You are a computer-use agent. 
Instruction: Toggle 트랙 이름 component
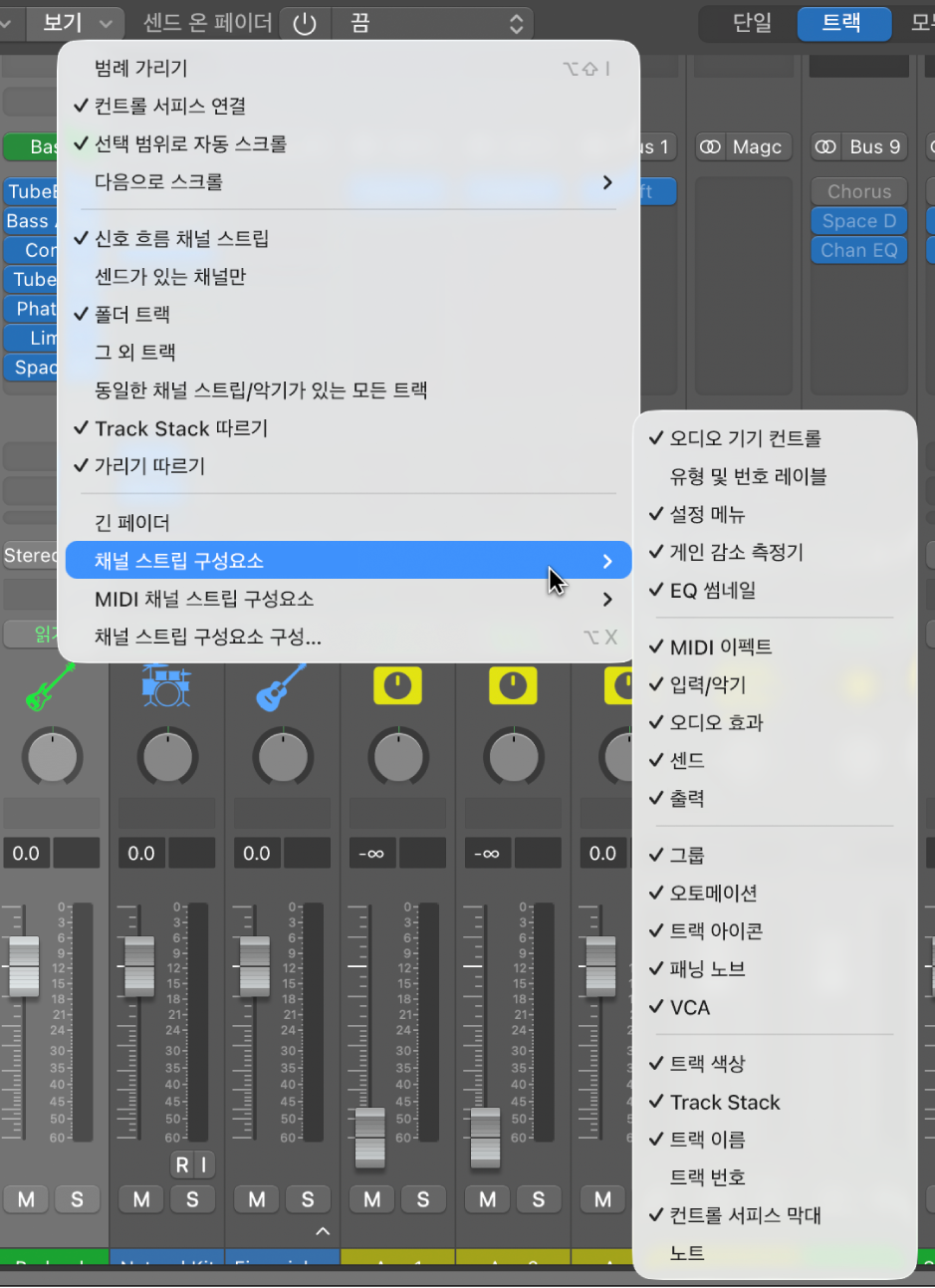(775, 1140)
